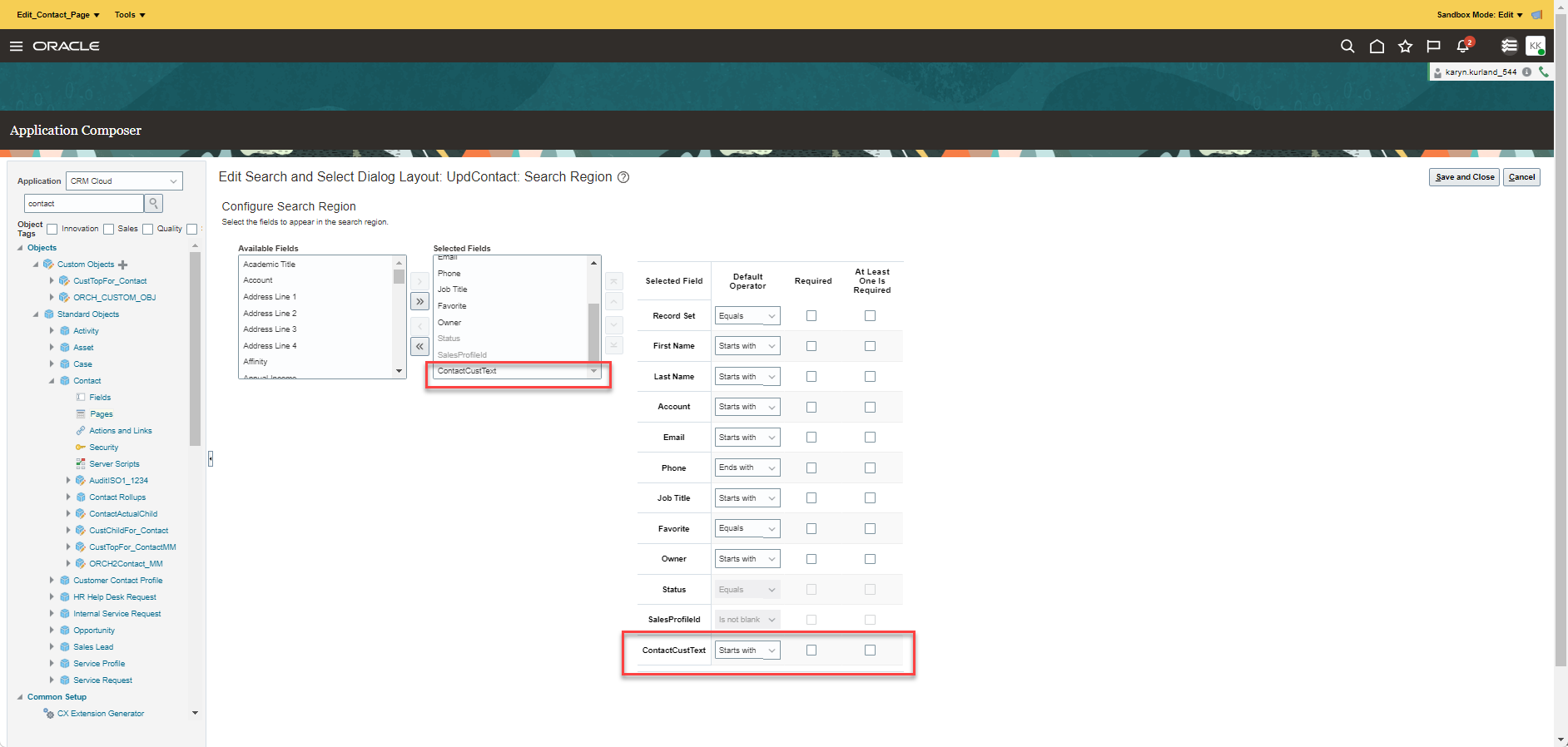Click the green phone icon
Image resolution: width=1568 pixels, height=747 pixels.
(1544, 72)
